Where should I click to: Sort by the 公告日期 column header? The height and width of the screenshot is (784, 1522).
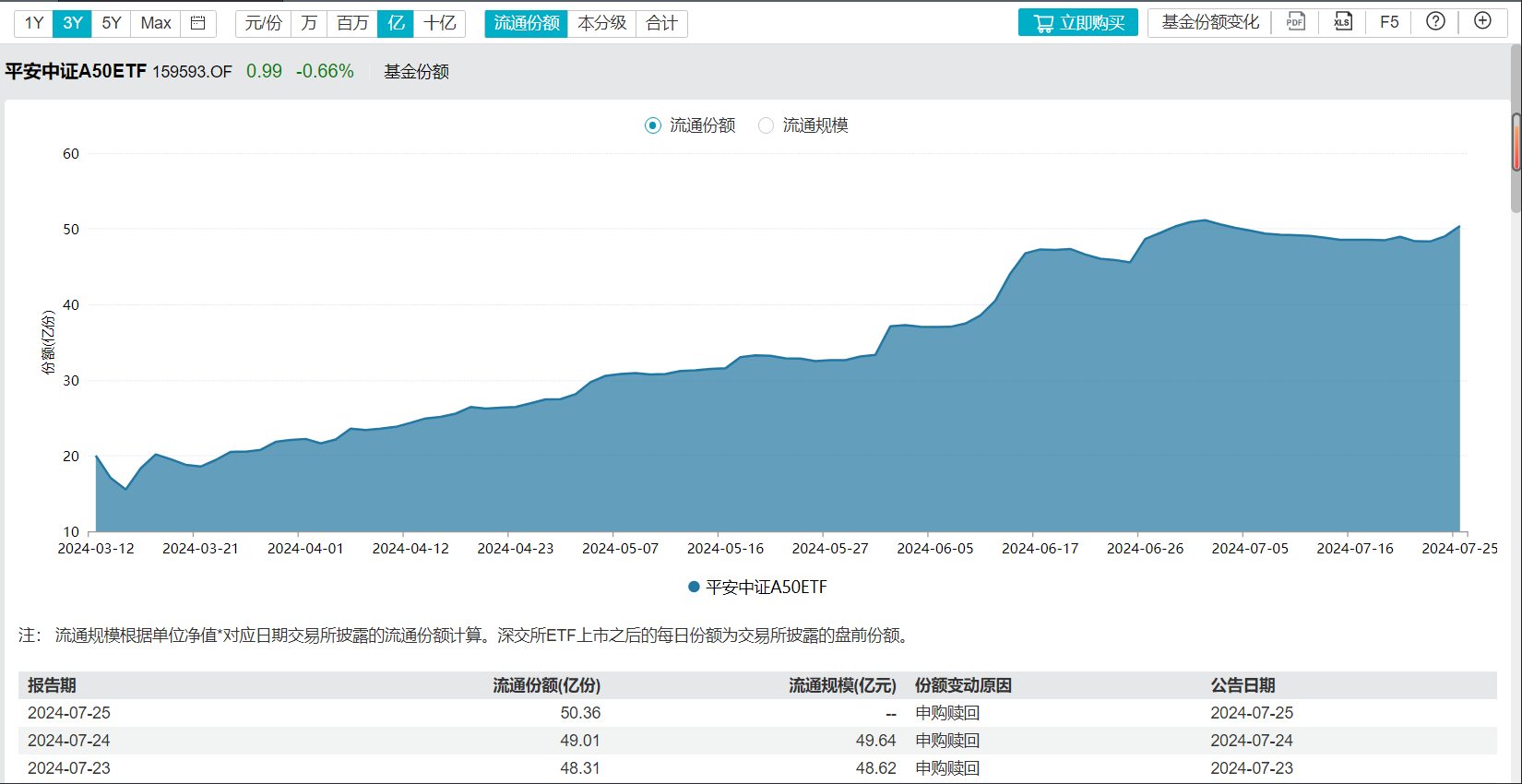coord(1243,685)
